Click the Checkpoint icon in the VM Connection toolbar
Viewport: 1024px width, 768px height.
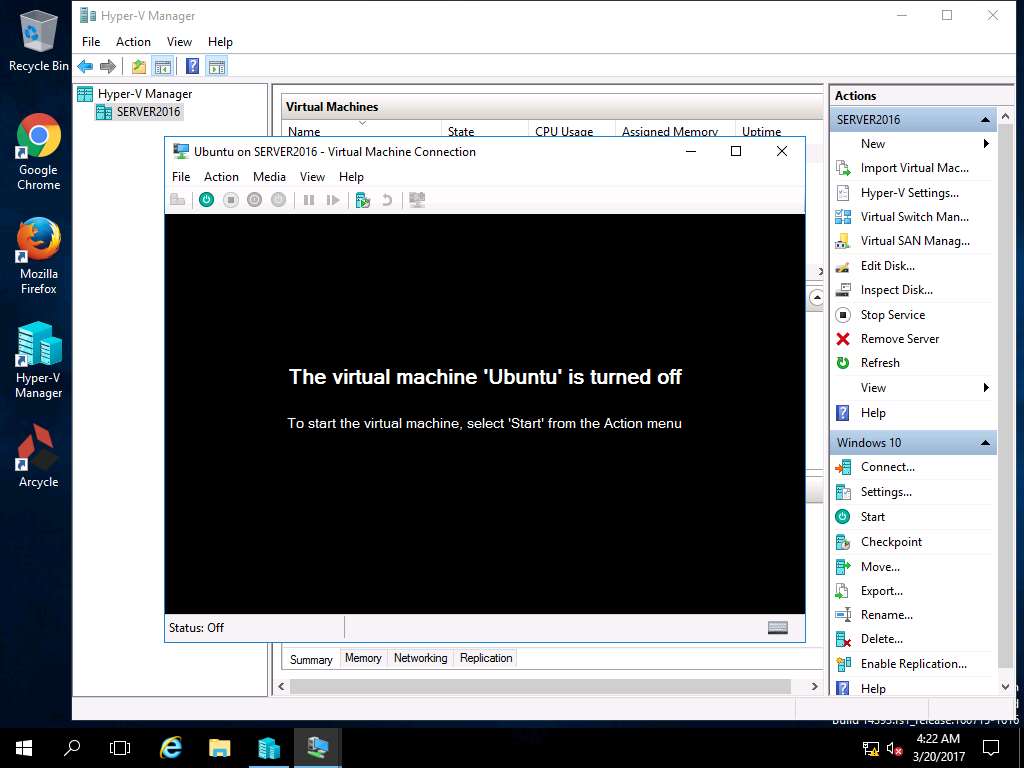(x=363, y=200)
